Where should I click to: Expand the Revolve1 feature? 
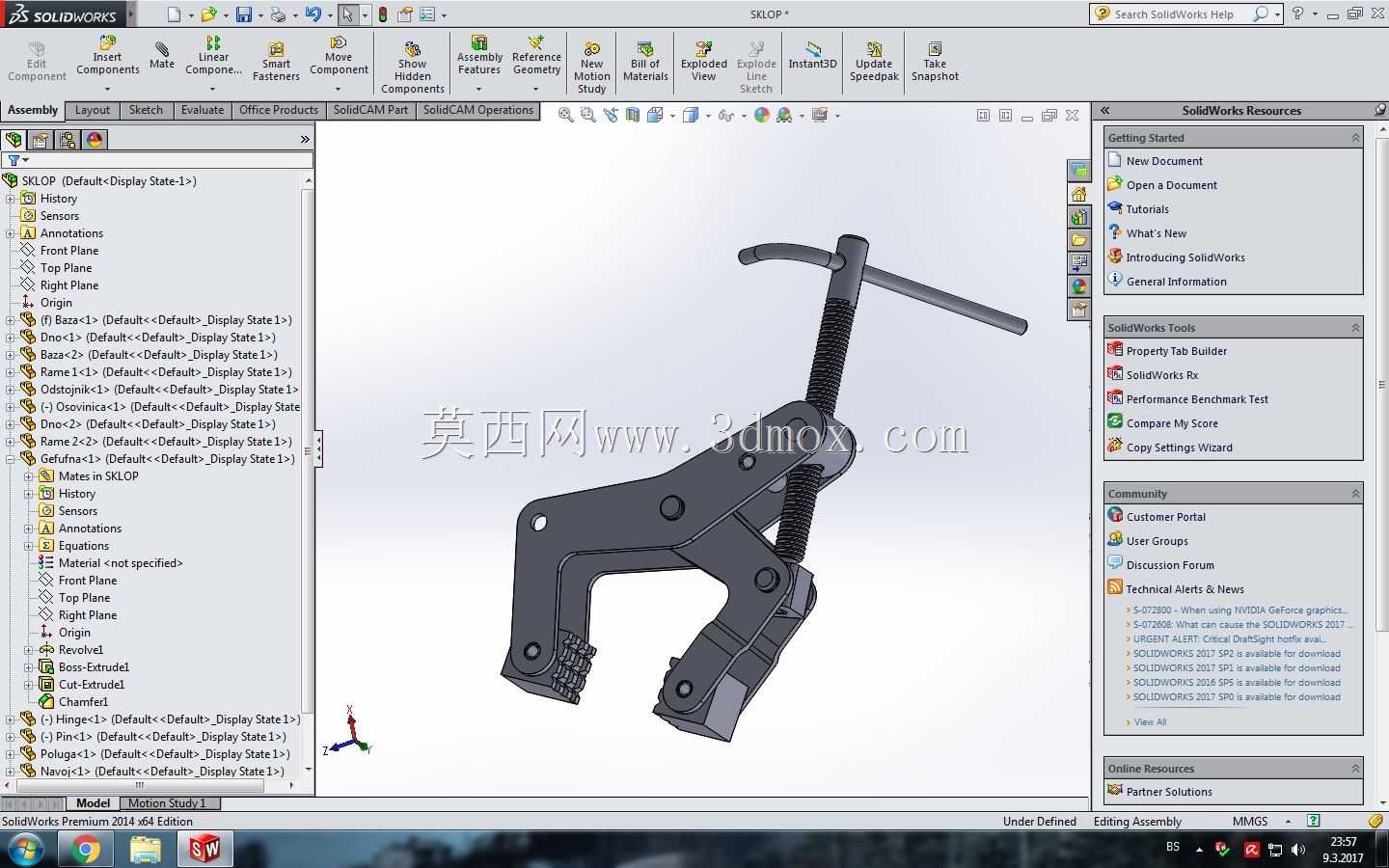pos(29,650)
